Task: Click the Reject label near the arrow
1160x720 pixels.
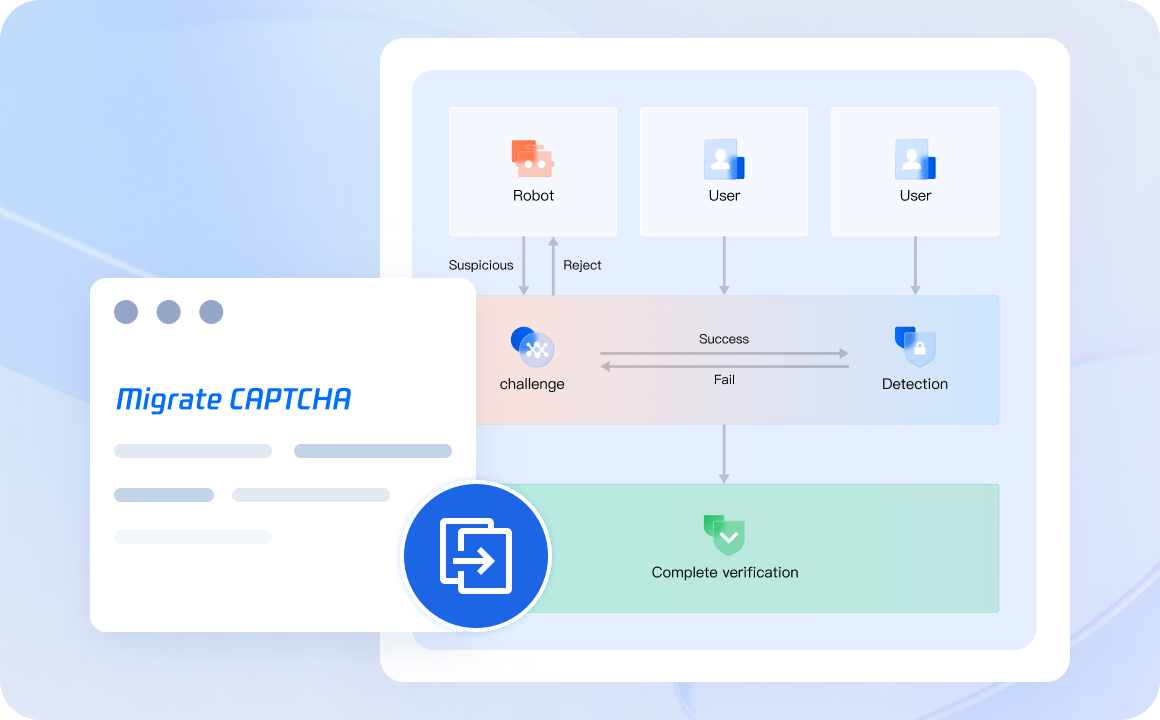Action: pyautogui.click(x=583, y=265)
